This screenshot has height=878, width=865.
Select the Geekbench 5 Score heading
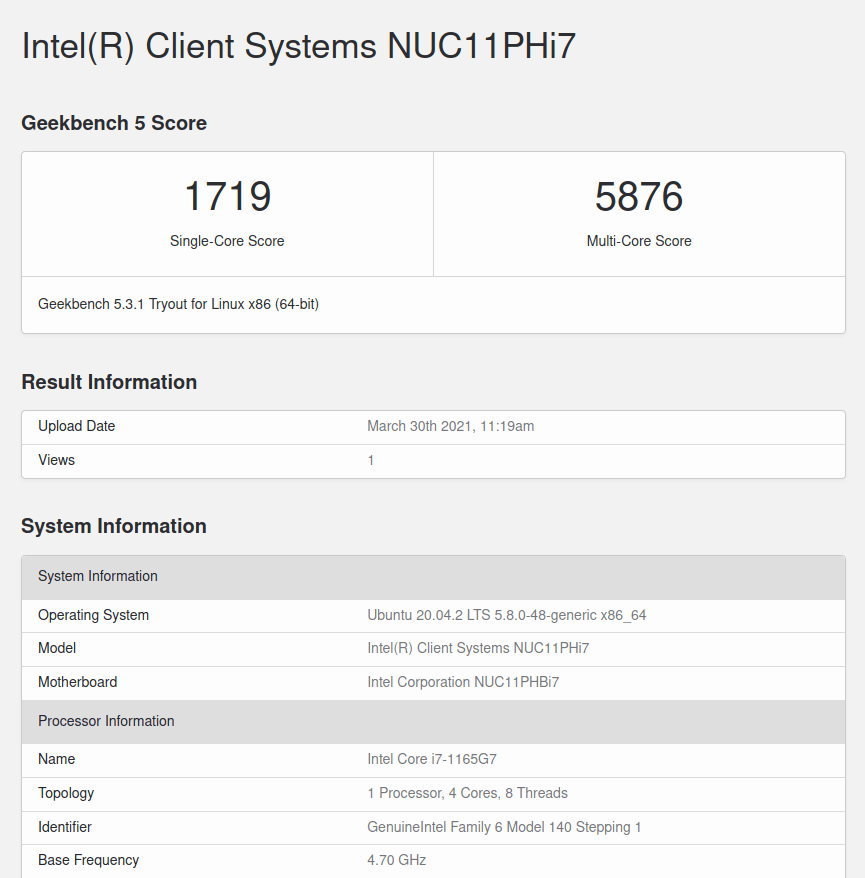coord(114,123)
